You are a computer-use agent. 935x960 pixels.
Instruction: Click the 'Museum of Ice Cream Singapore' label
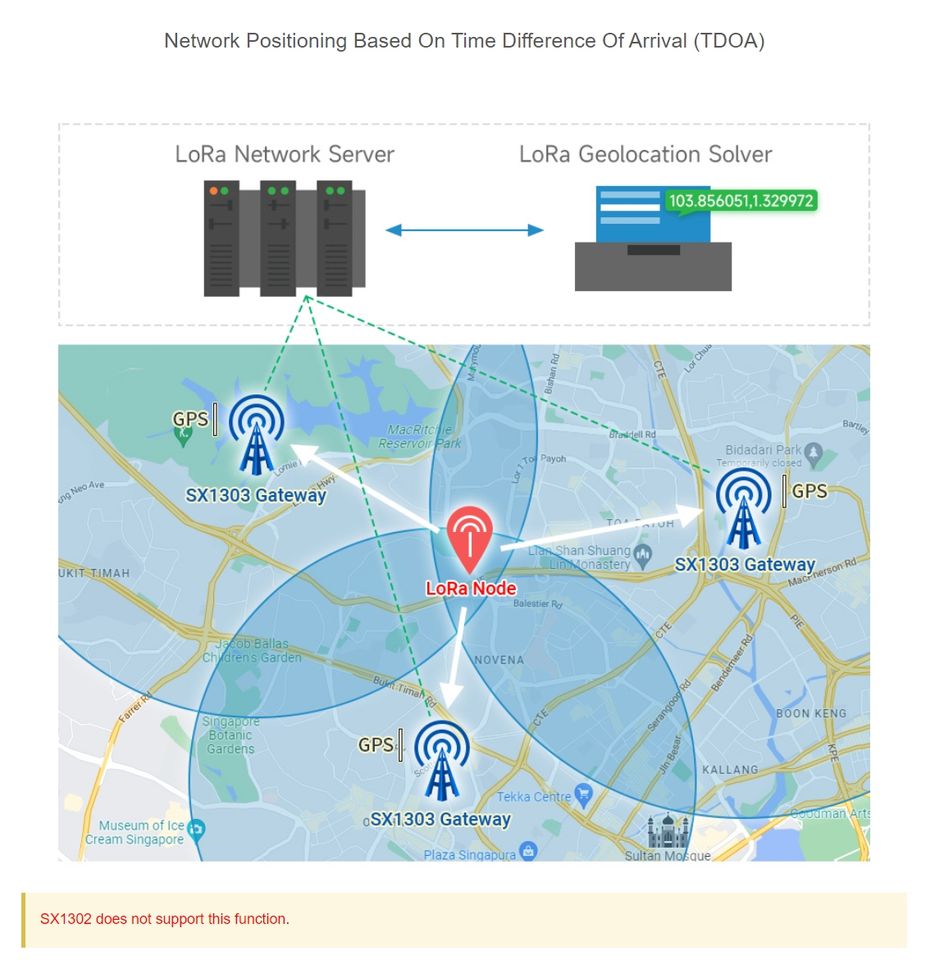click(x=135, y=833)
